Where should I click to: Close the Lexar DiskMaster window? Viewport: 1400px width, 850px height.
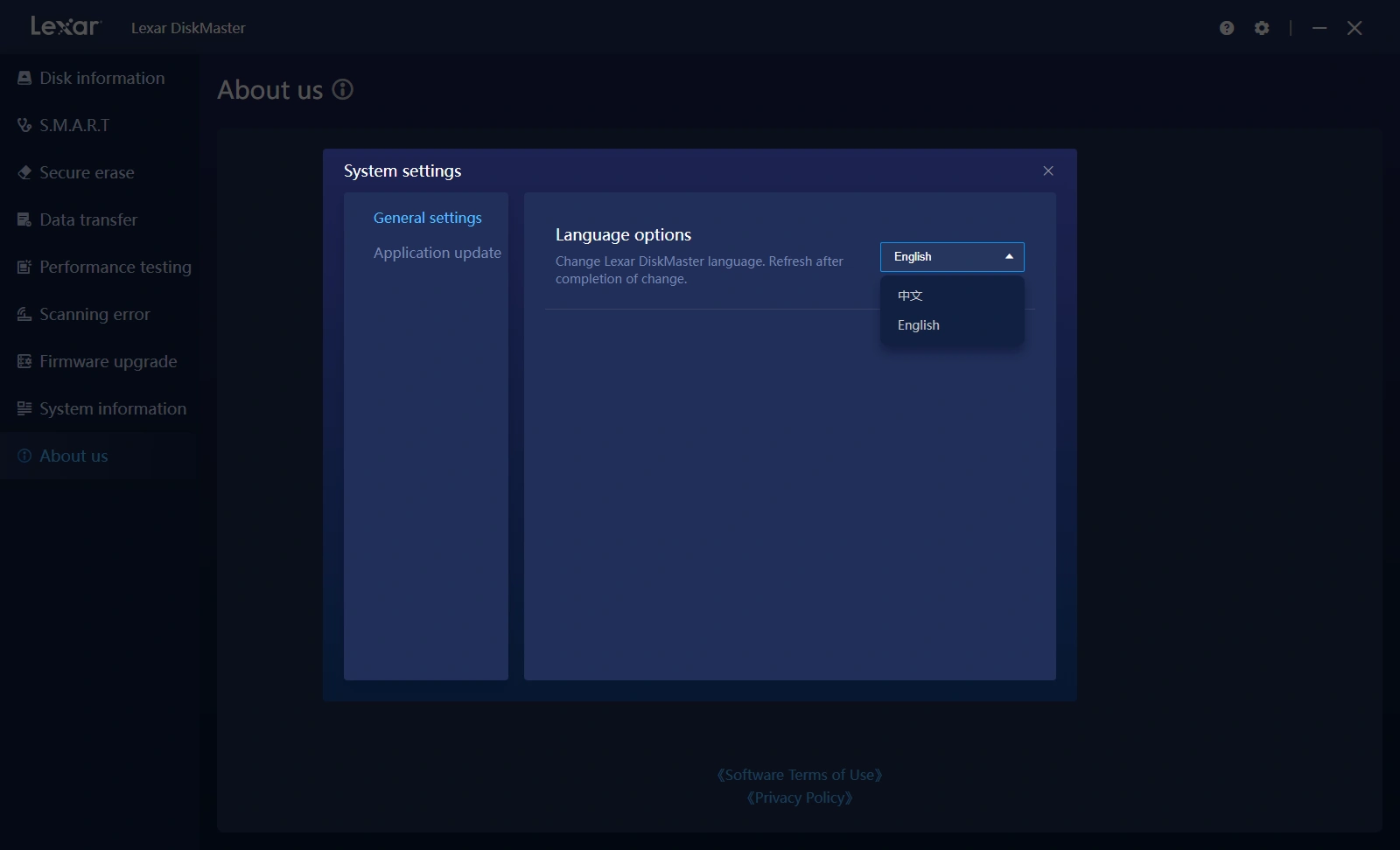point(1354,28)
